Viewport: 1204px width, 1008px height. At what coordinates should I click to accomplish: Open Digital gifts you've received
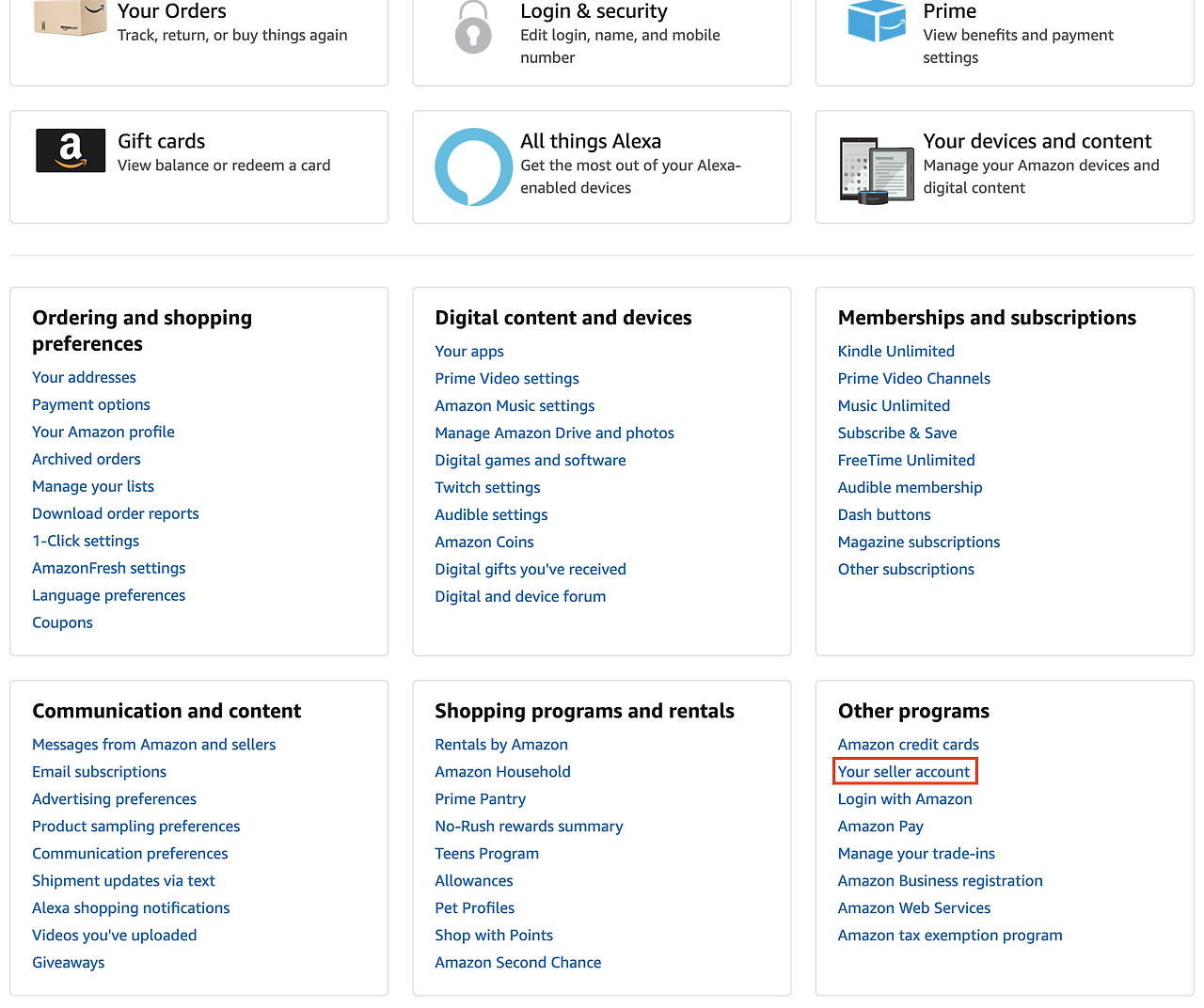[x=531, y=569]
